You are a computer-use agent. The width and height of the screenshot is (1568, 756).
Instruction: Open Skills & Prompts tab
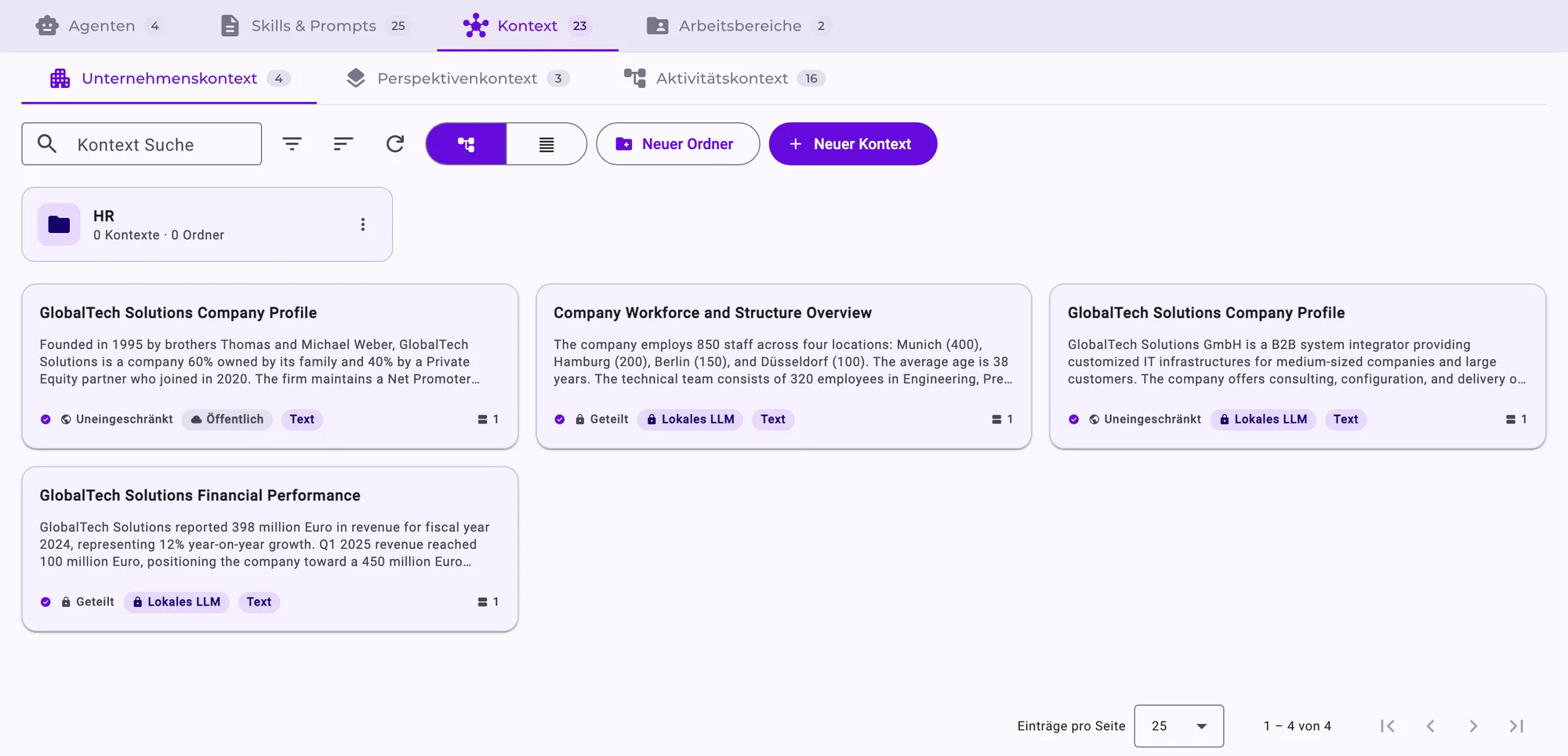314,26
